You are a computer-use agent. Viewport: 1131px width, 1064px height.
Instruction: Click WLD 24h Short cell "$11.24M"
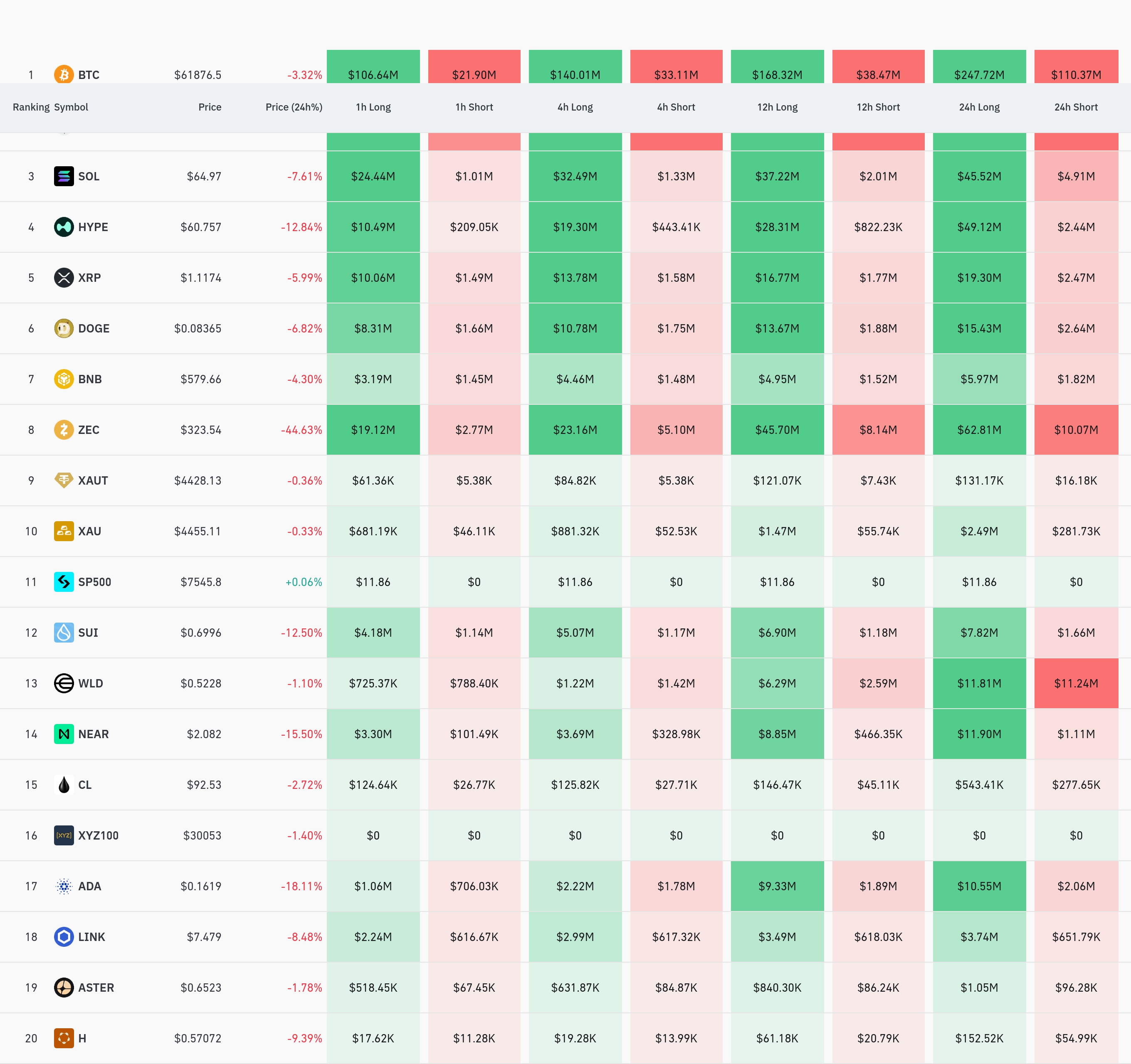click(1076, 683)
